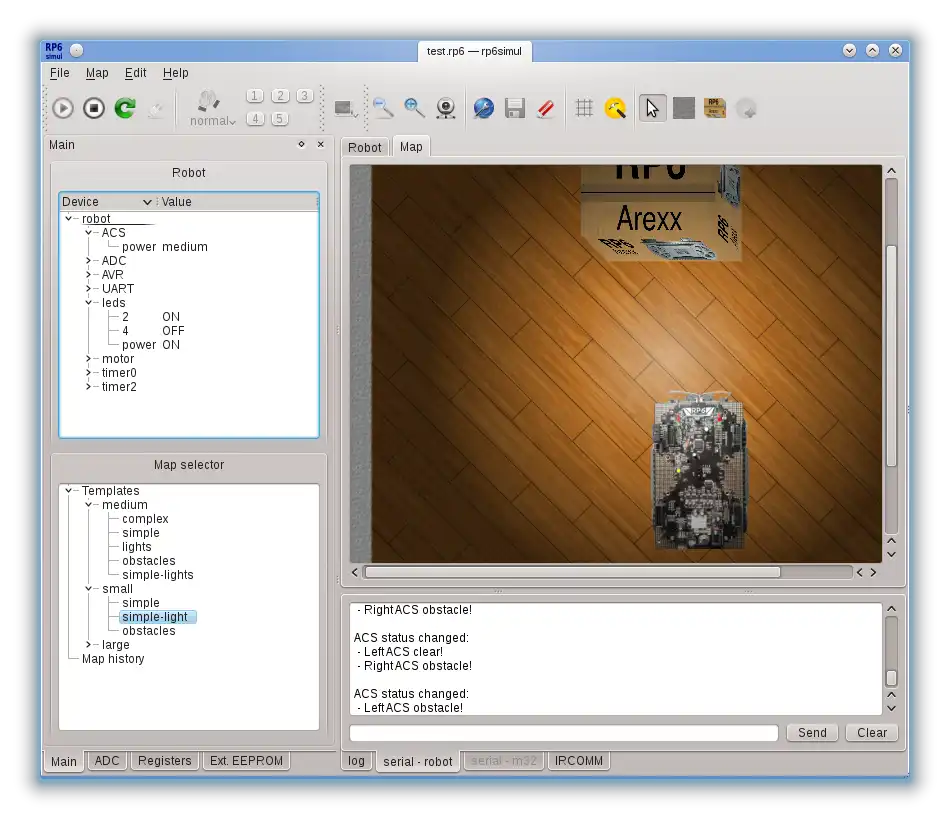Screen dimensions: 950x819
Task: Open map settings wrench-globe icon
Action: point(483,108)
